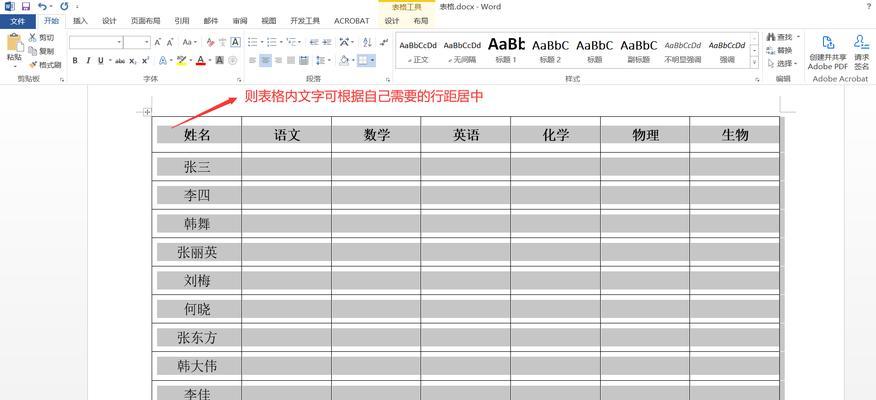Expand the styles gallery

755,63
